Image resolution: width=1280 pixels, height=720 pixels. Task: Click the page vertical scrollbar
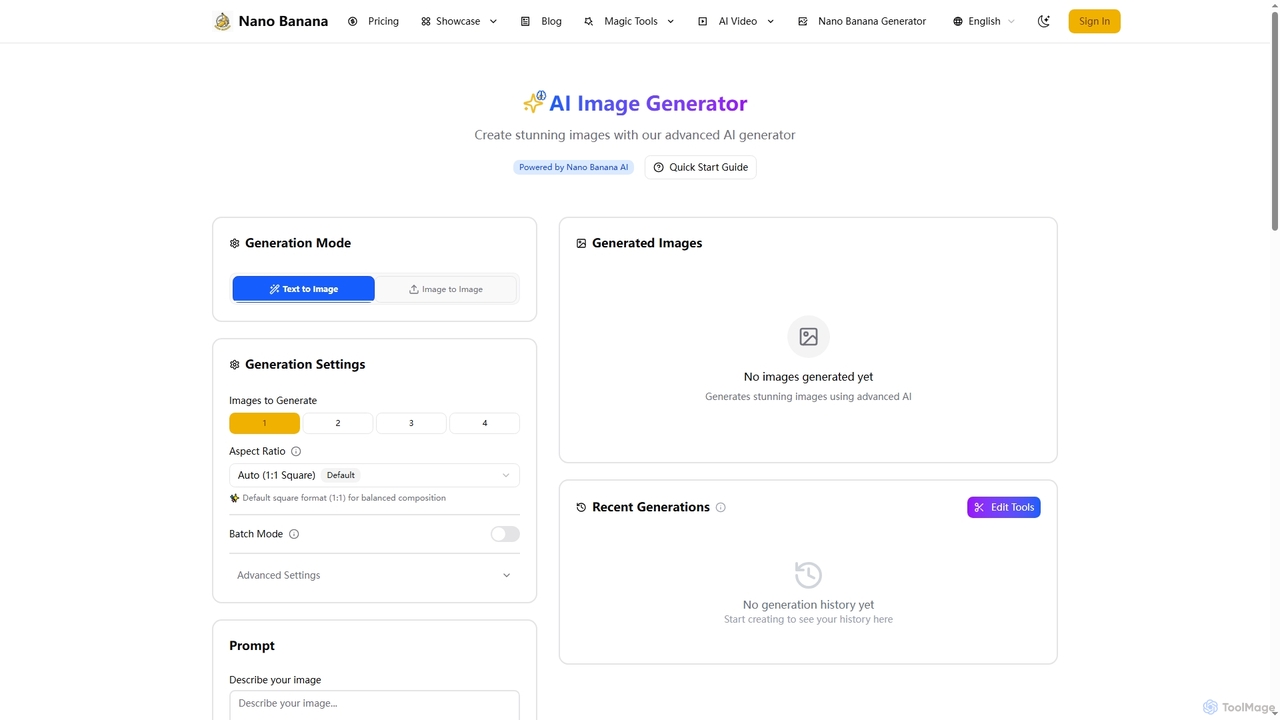click(x=1273, y=120)
